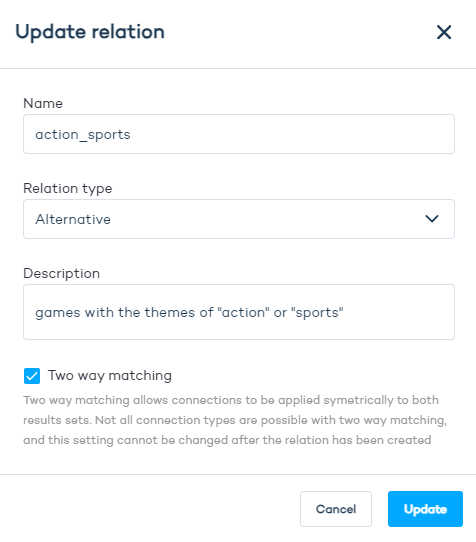Uncheck the Two way matching checkbox
The width and height of the screenshot is (476, 542).
(x=32, y=376)
